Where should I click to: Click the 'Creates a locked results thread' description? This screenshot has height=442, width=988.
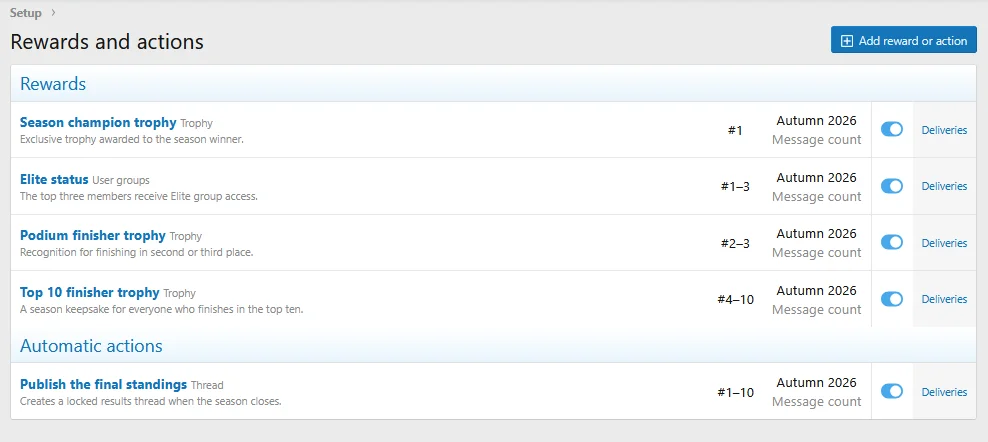pos(151,401)
